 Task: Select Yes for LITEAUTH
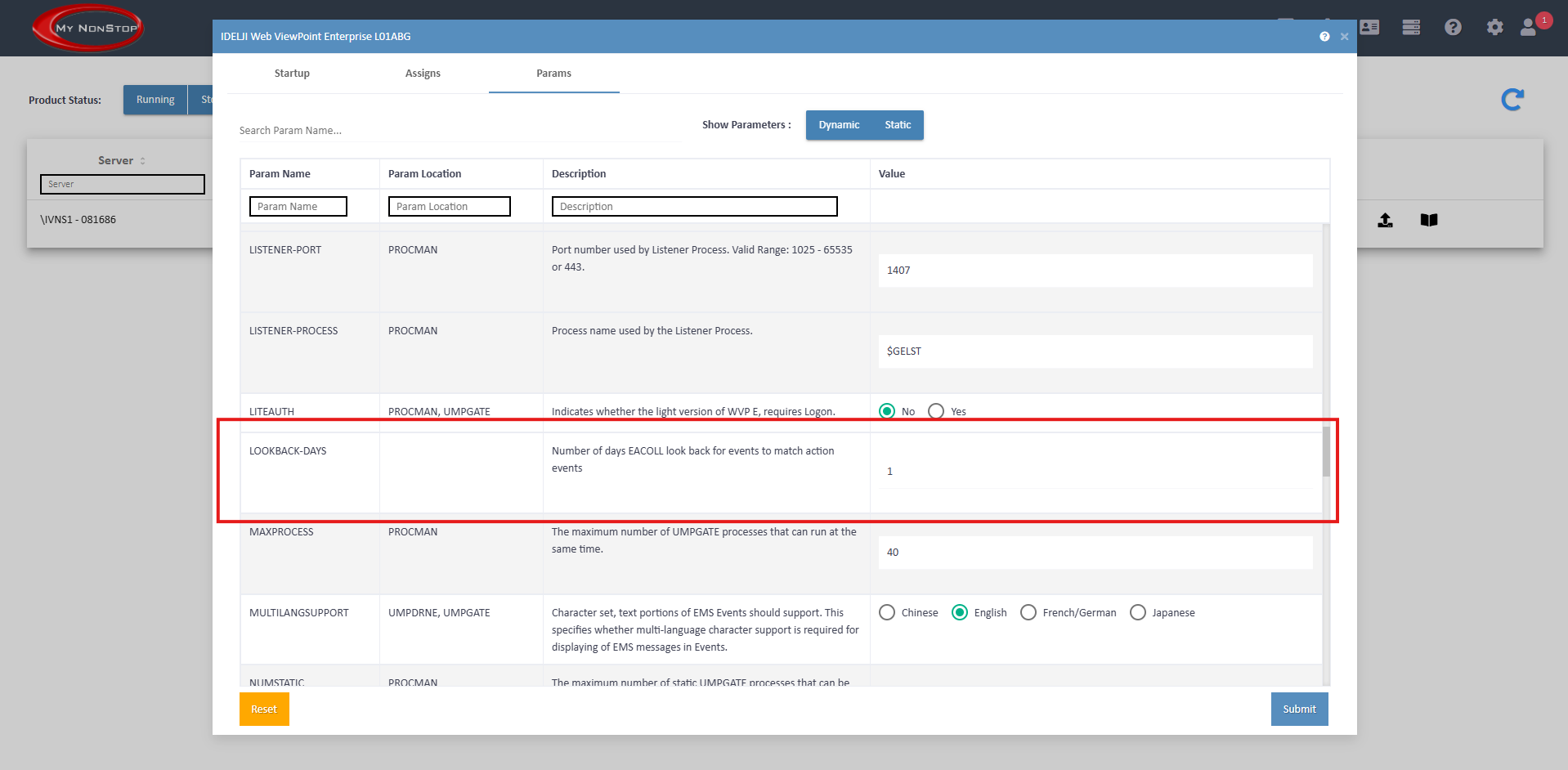tap(937, 411)
